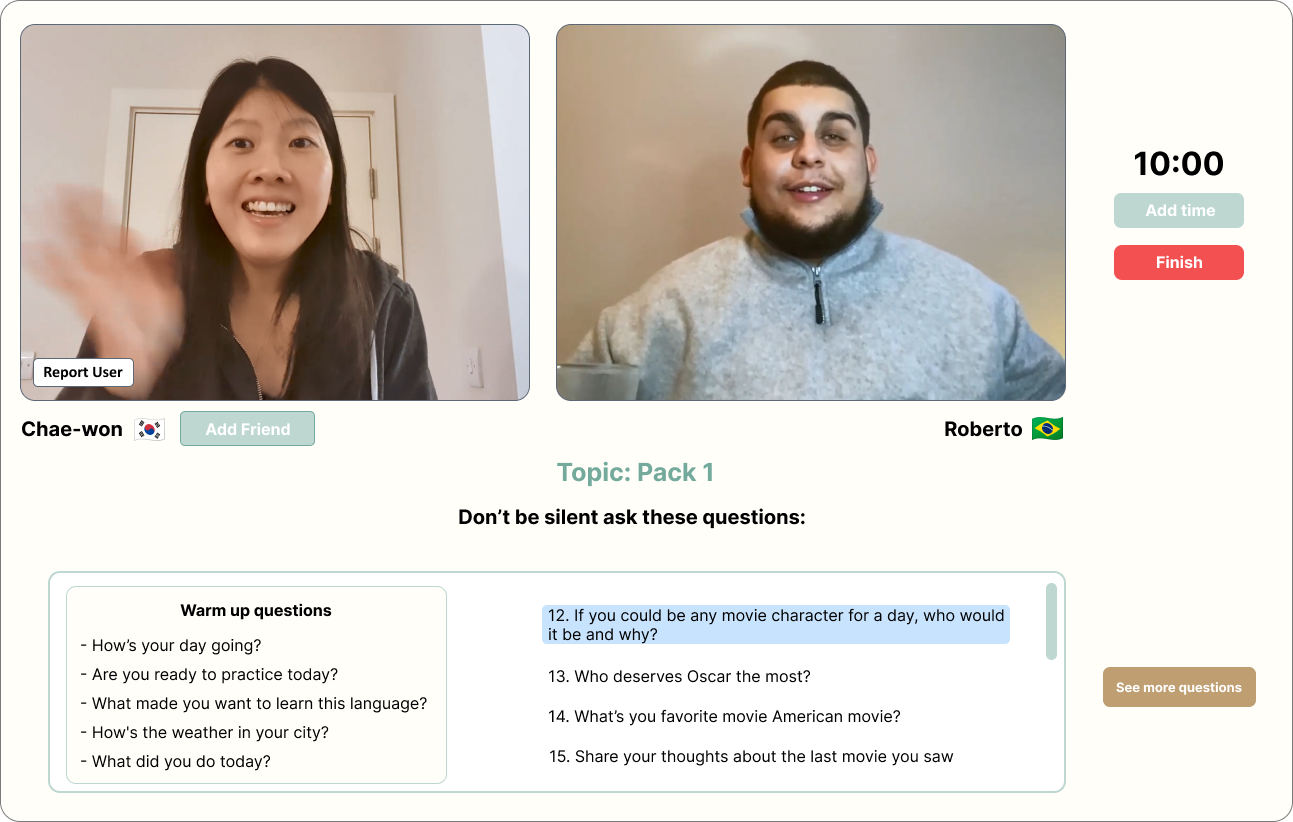Viewport: 1293px width, 822px height.
Task: Click 'What made you want to learn this language?'
Action: pos(253,704)
